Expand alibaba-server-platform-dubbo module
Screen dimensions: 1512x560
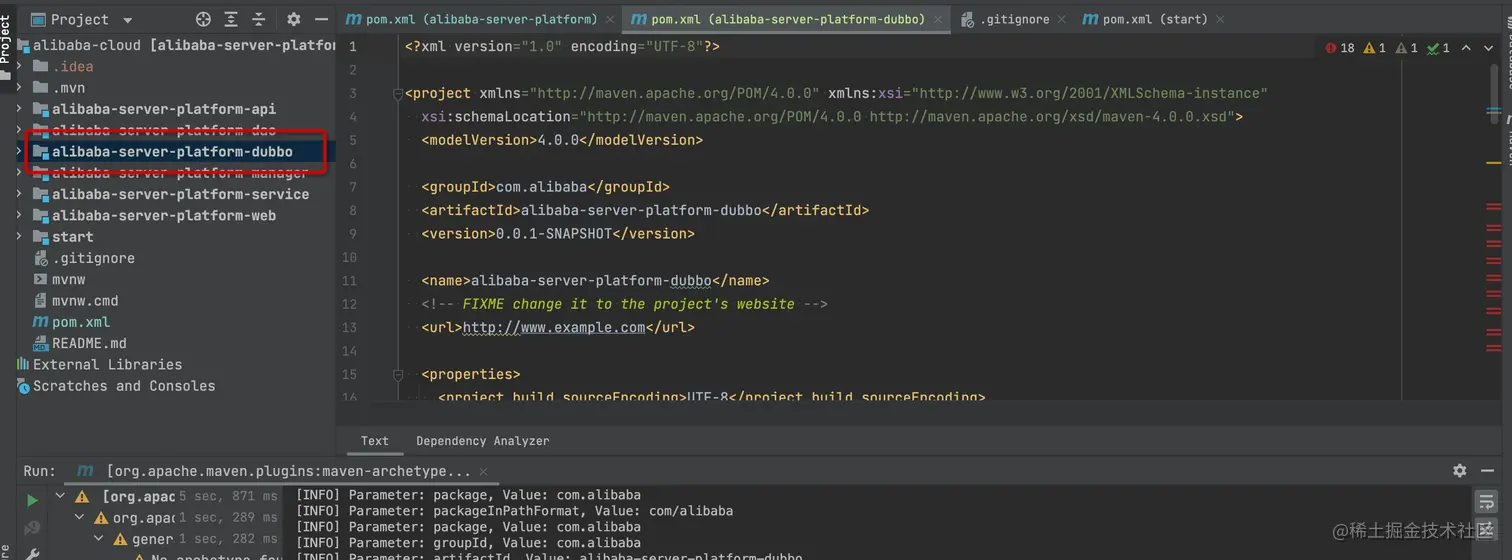(19, 152)
